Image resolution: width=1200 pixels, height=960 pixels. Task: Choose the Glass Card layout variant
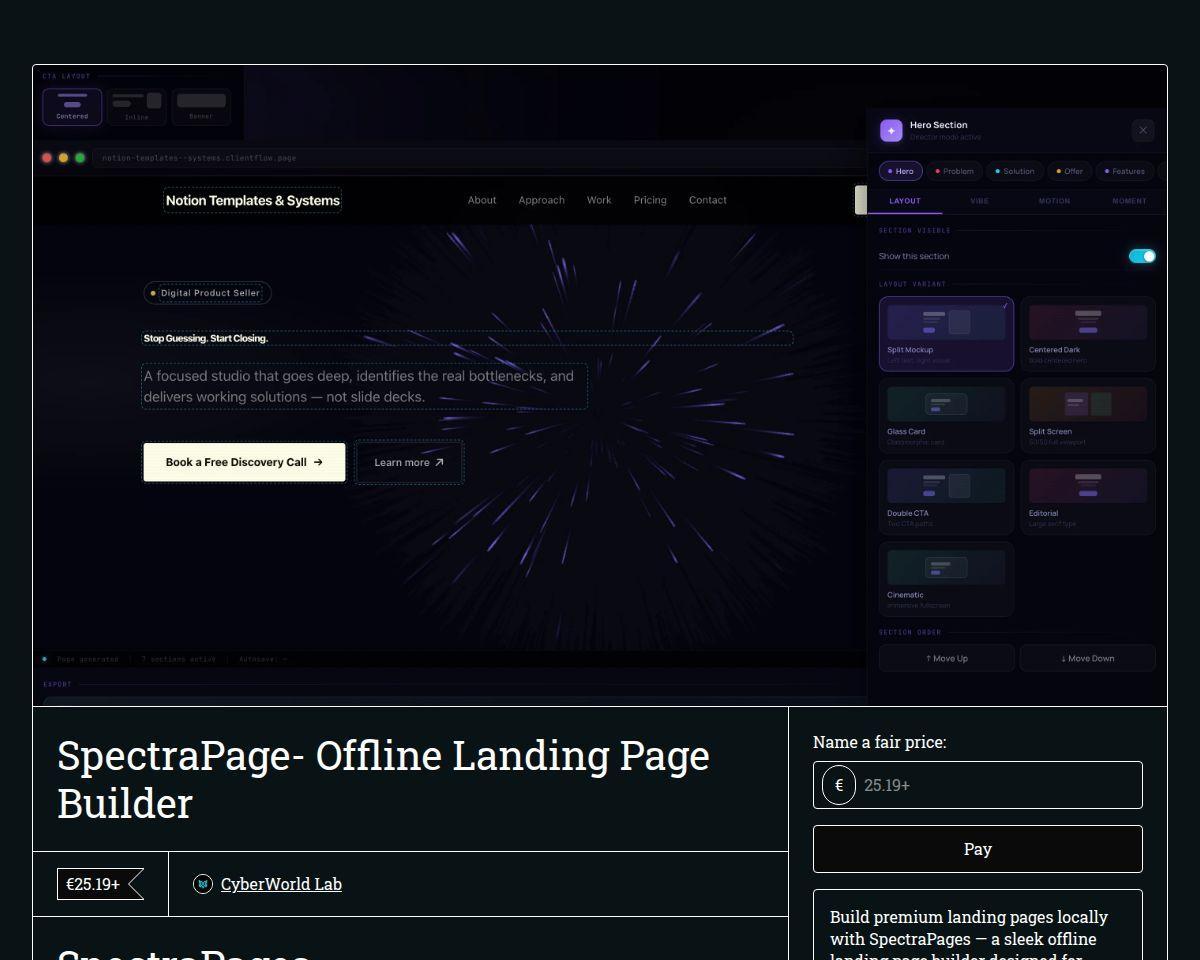tap(946, 416)
